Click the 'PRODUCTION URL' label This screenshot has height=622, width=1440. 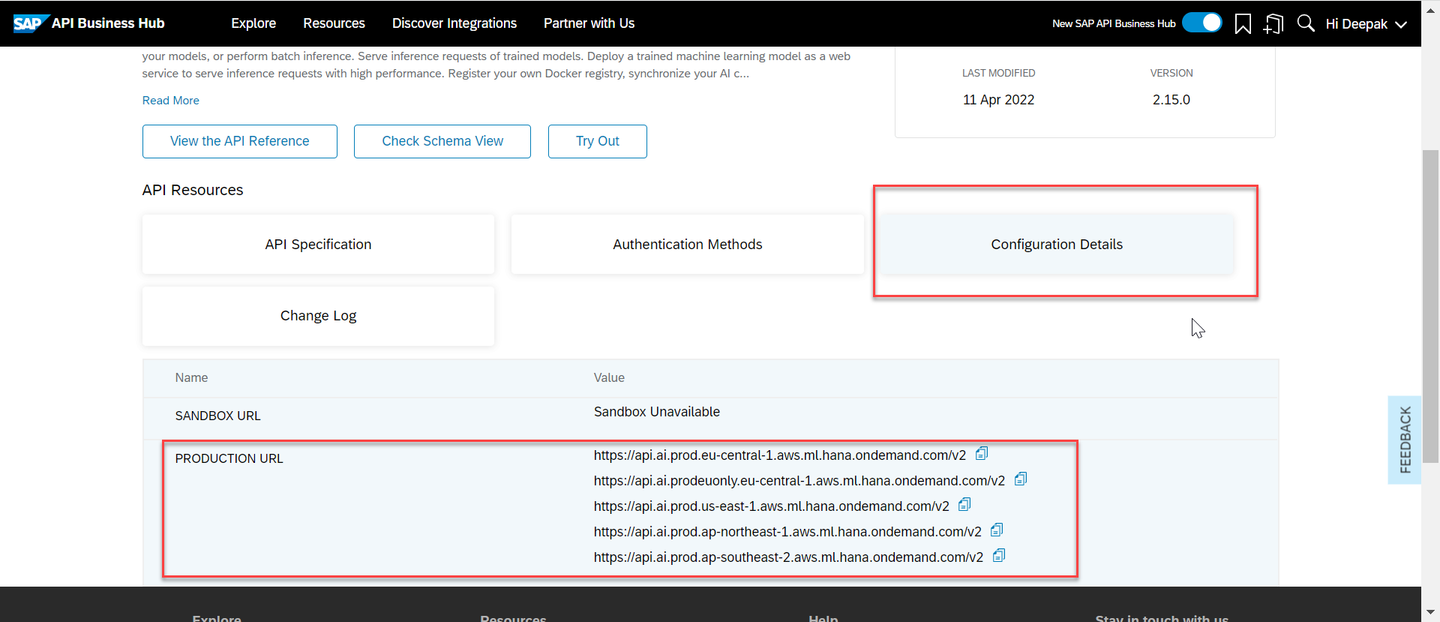click(x=229, y=459)
